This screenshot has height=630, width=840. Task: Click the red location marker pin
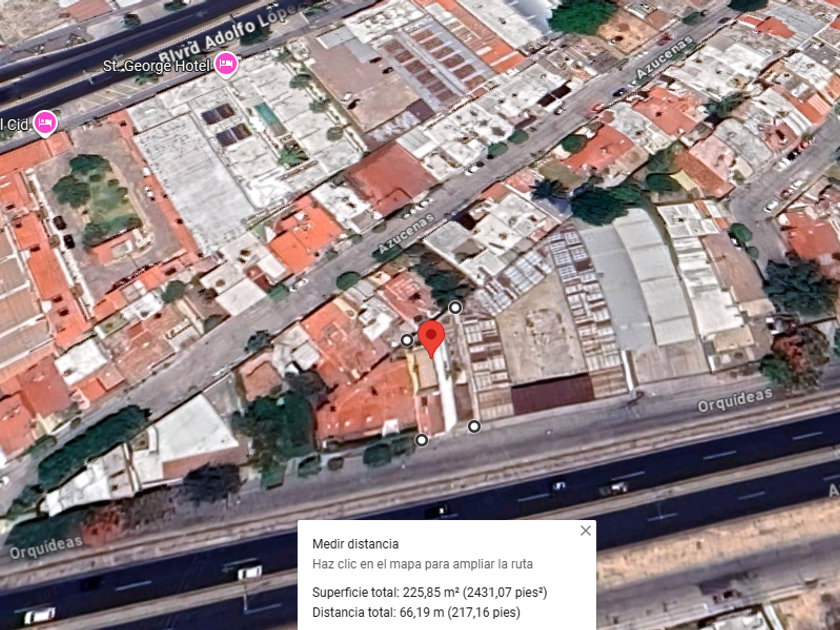click(431, 339)
